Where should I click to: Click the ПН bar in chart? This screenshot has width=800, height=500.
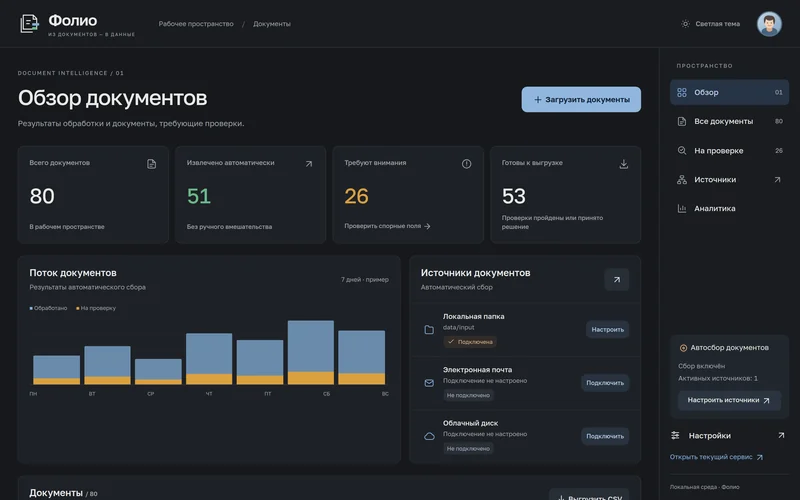[57, 370]
